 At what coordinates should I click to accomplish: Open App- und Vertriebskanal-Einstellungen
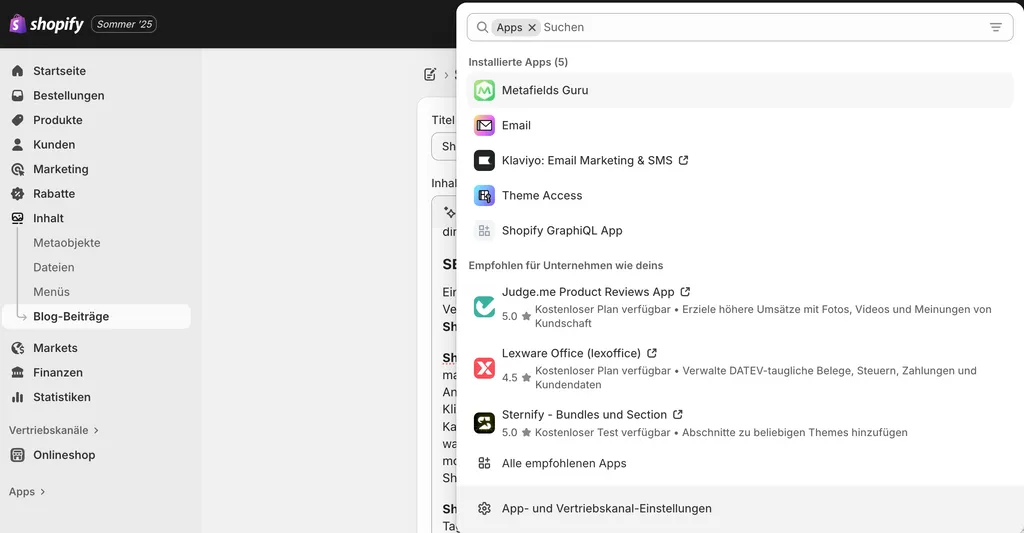tap(606, 508)
